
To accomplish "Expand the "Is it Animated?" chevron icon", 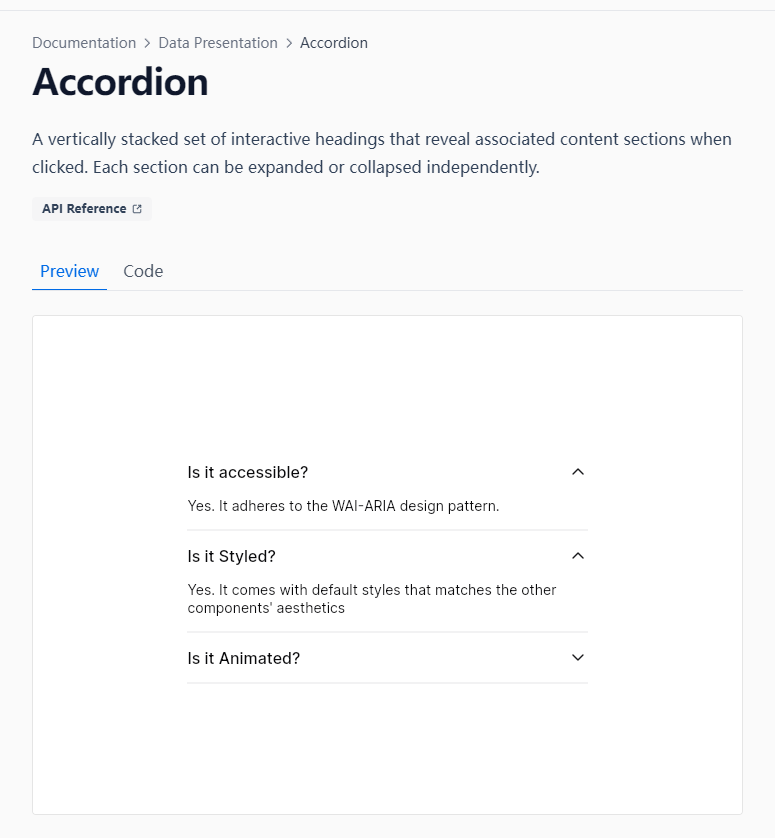I will point(577,658).
